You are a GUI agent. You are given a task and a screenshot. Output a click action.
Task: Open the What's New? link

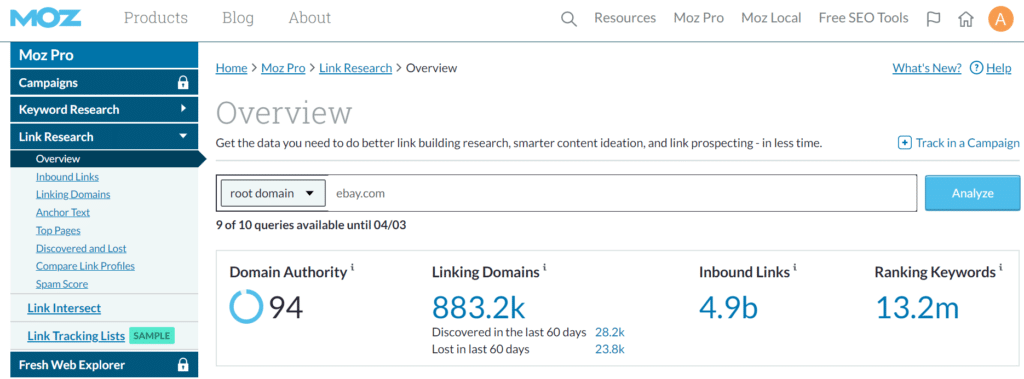point(927,68)
